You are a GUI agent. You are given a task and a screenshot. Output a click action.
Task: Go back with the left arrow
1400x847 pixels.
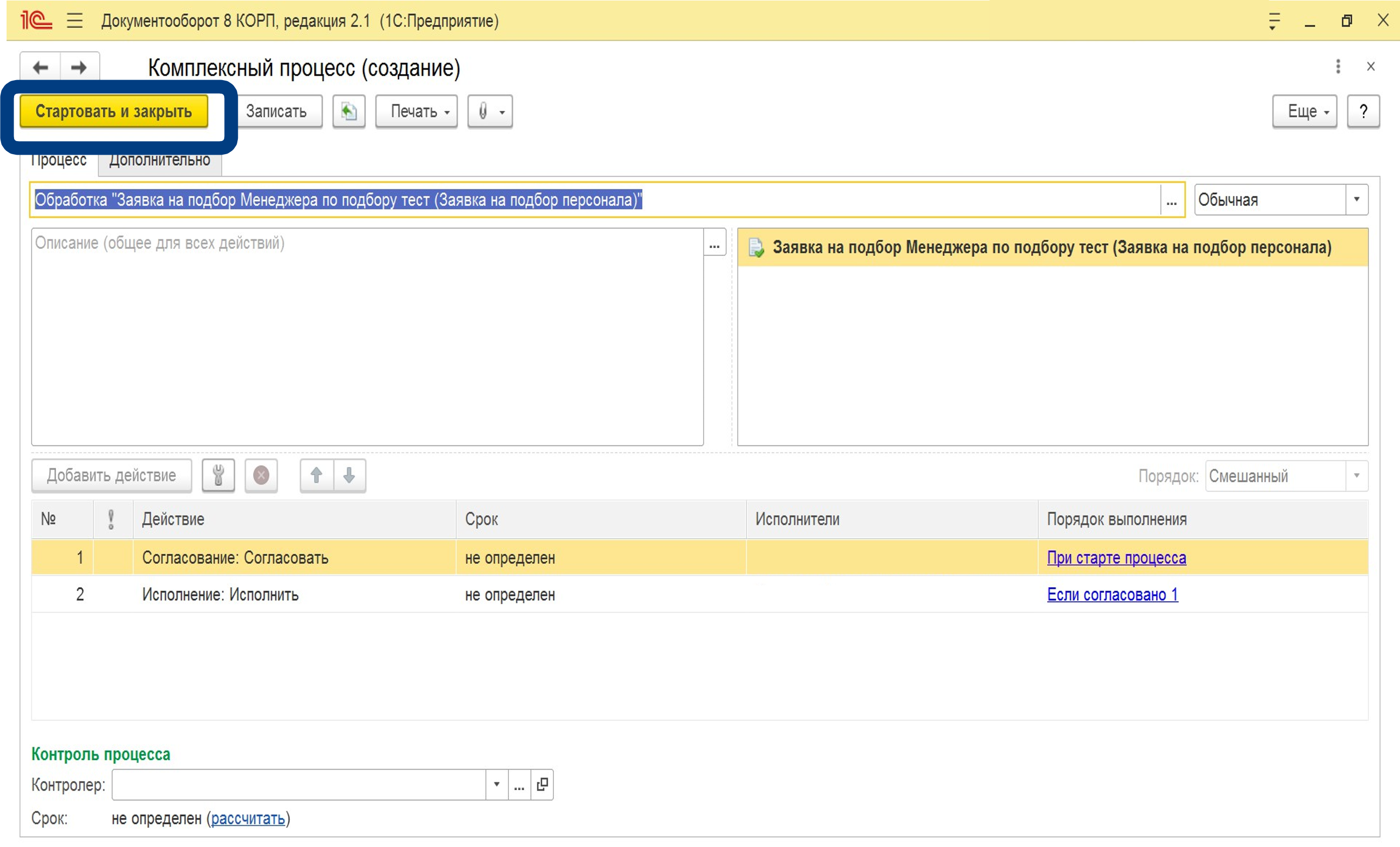(x=40, y=68)
